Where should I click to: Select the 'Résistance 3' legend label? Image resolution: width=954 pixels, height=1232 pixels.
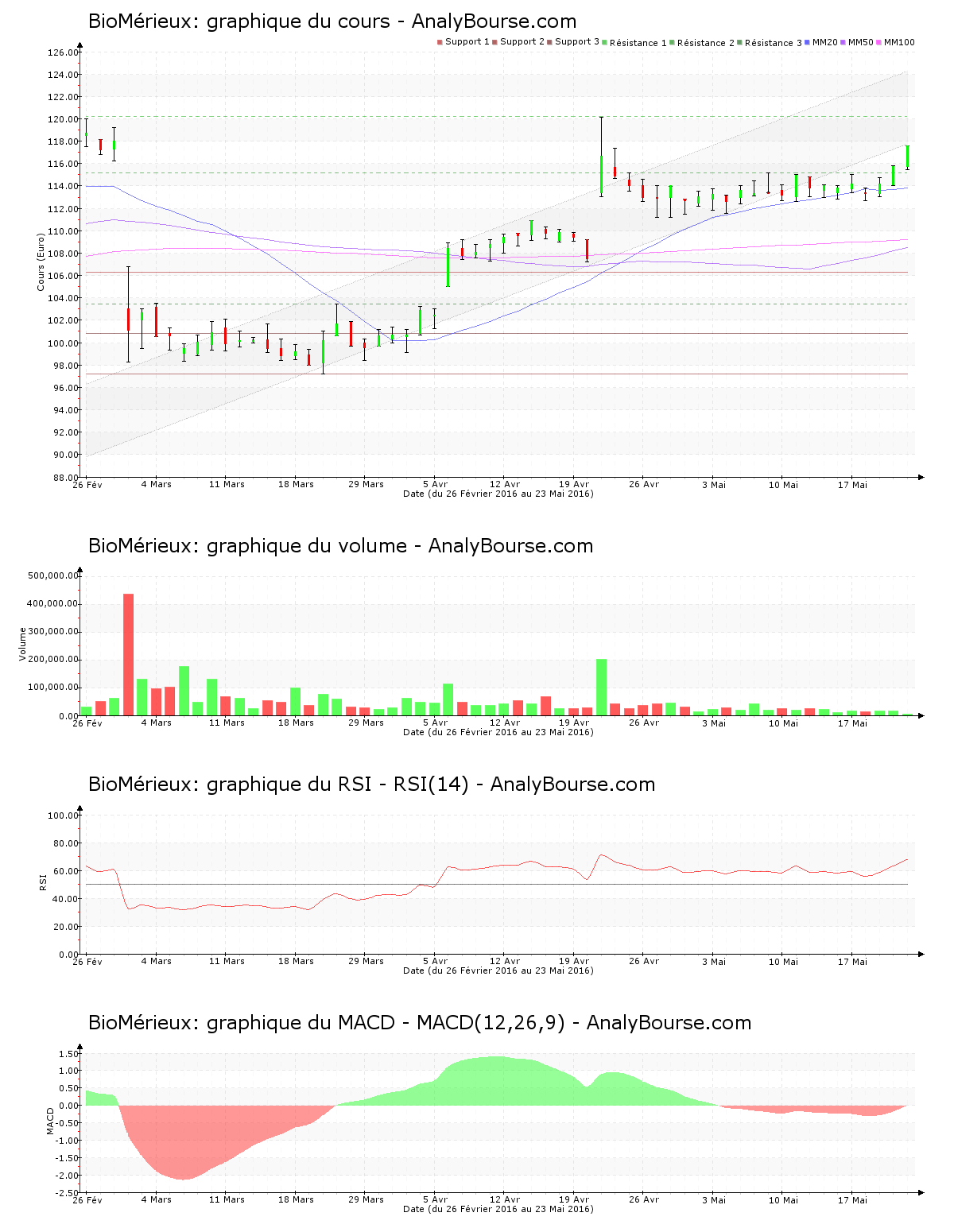(774, 43)
